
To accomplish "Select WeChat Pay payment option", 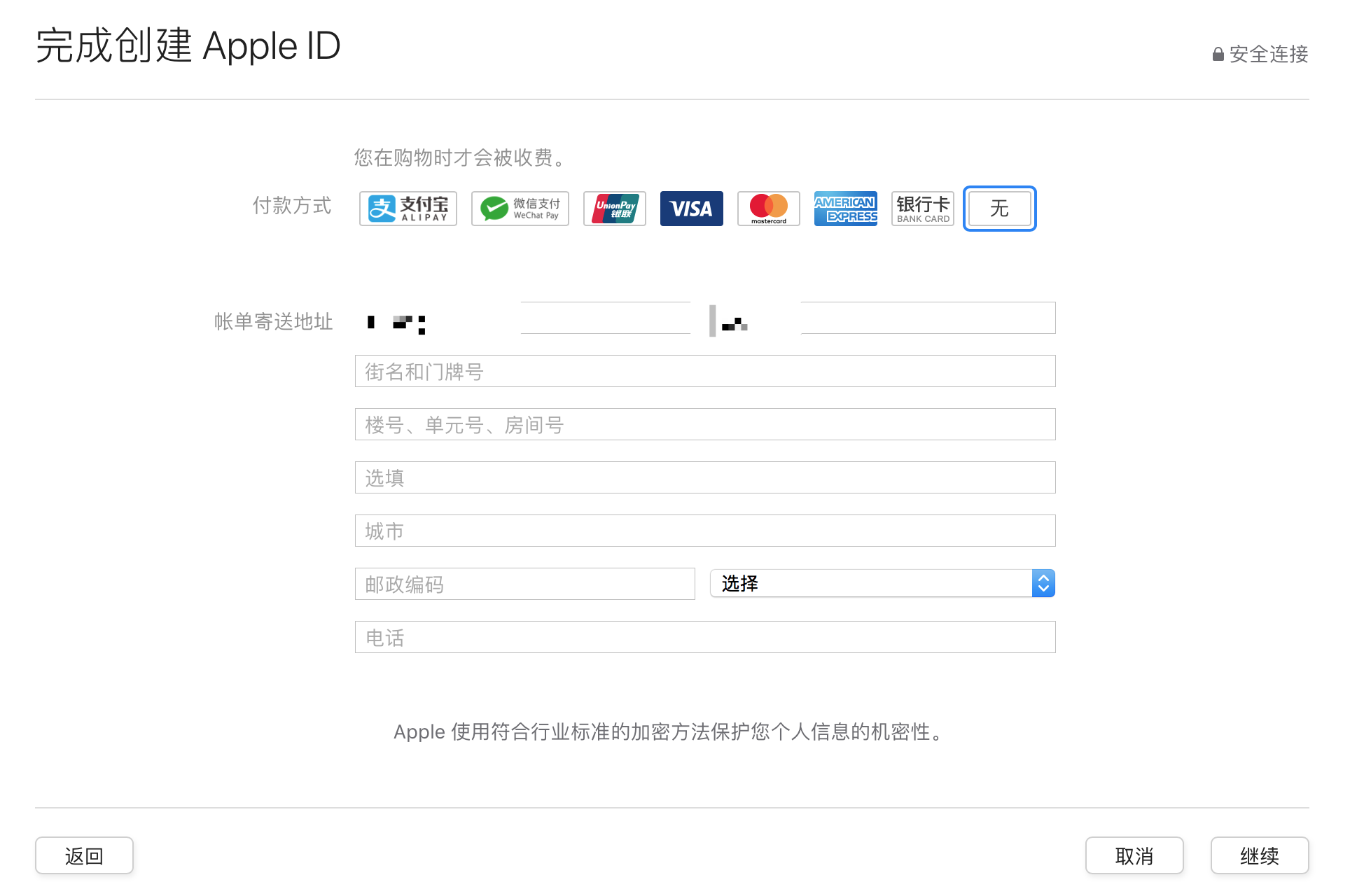I will (520, 208).
